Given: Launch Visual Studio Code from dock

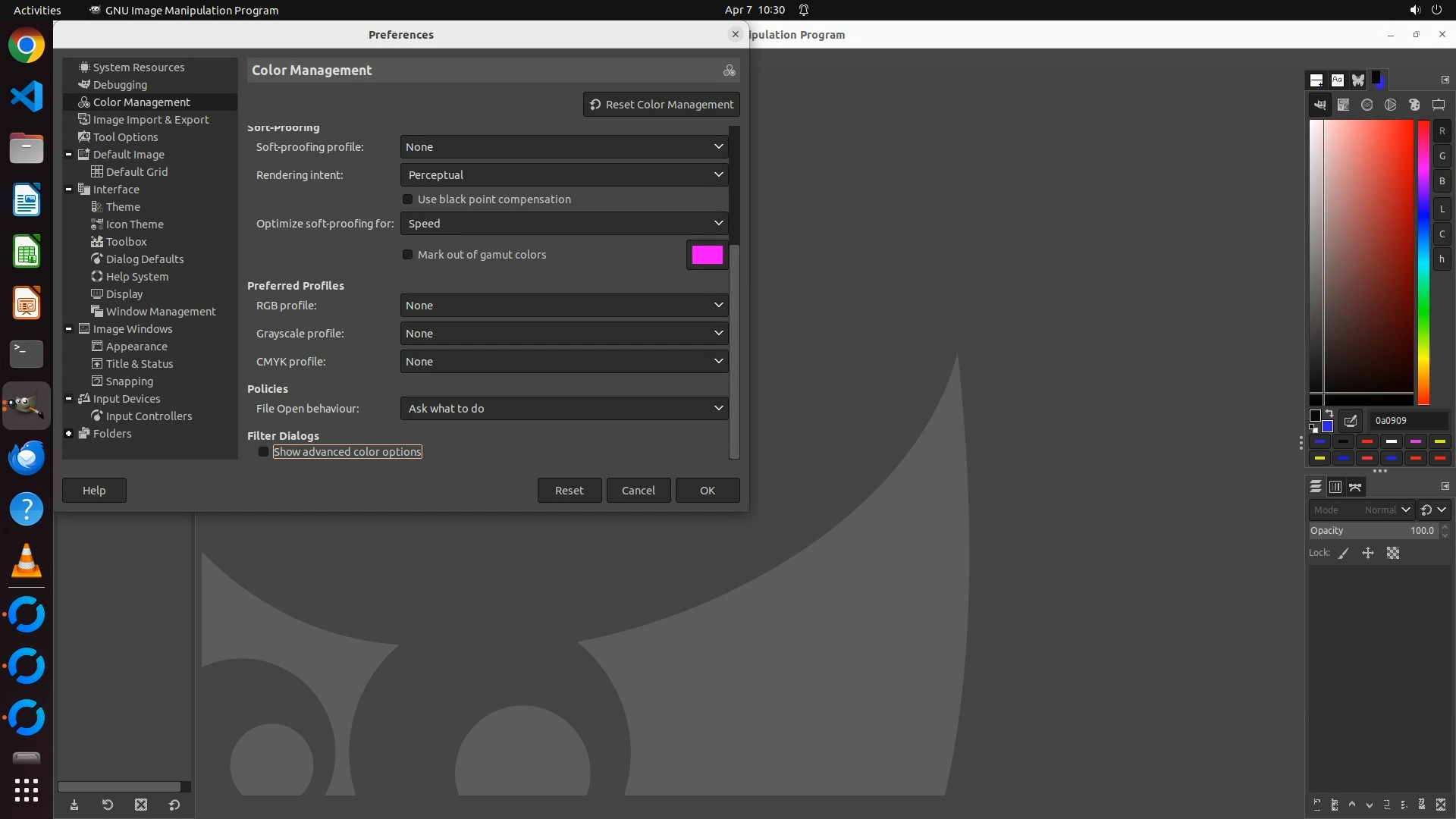Looking at the screenshot, I should (x=27, y=96).
